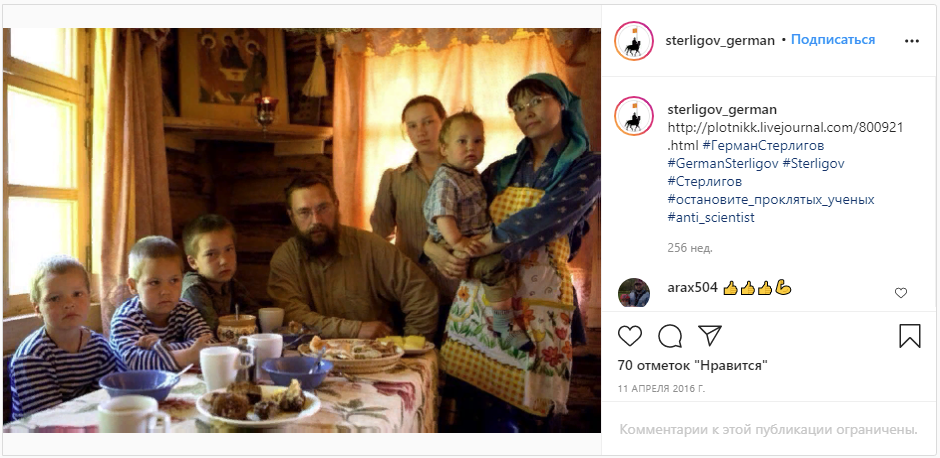View the 70 отметок "Нравится" likes list

click(692, 366)
